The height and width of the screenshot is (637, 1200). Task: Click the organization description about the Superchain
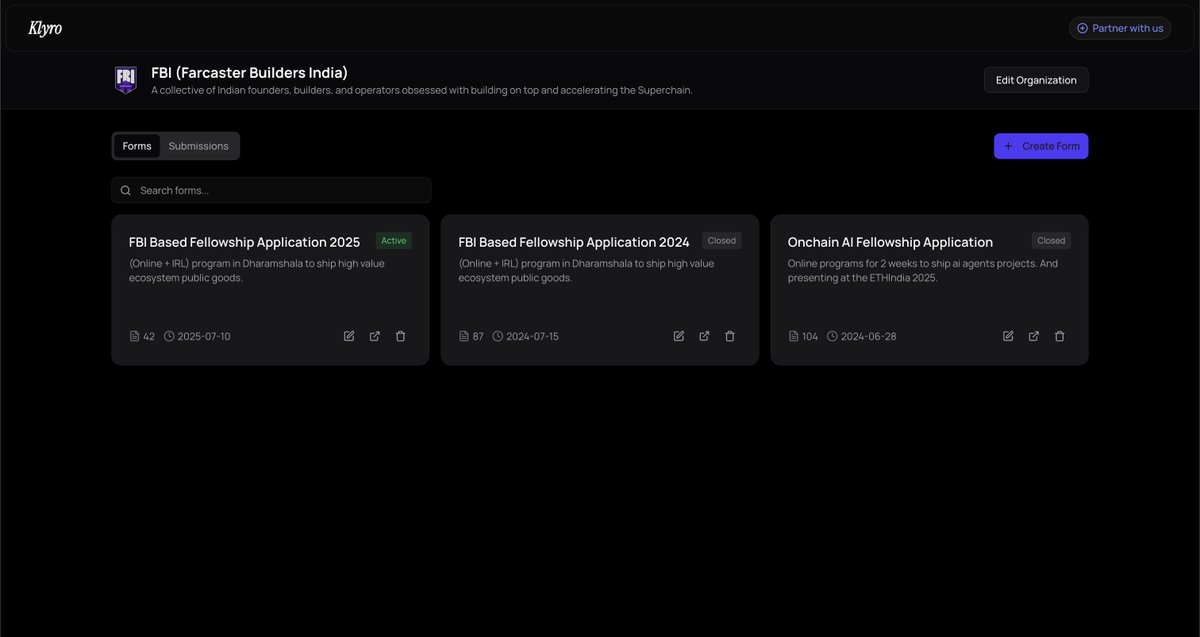click(422, 90)
